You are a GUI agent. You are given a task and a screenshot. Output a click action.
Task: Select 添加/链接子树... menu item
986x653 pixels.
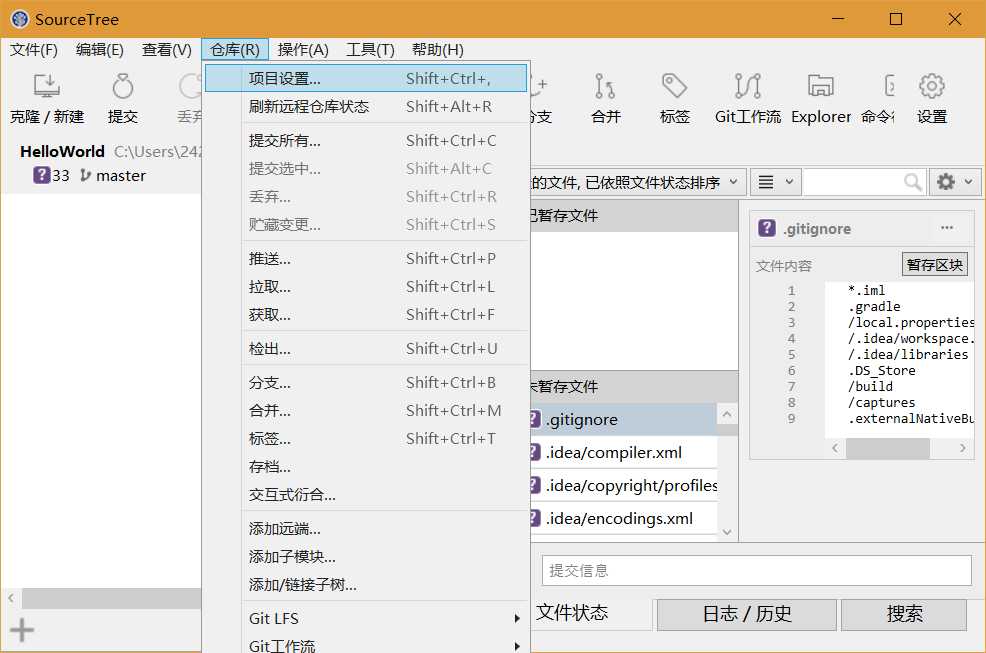pos(366,584)
